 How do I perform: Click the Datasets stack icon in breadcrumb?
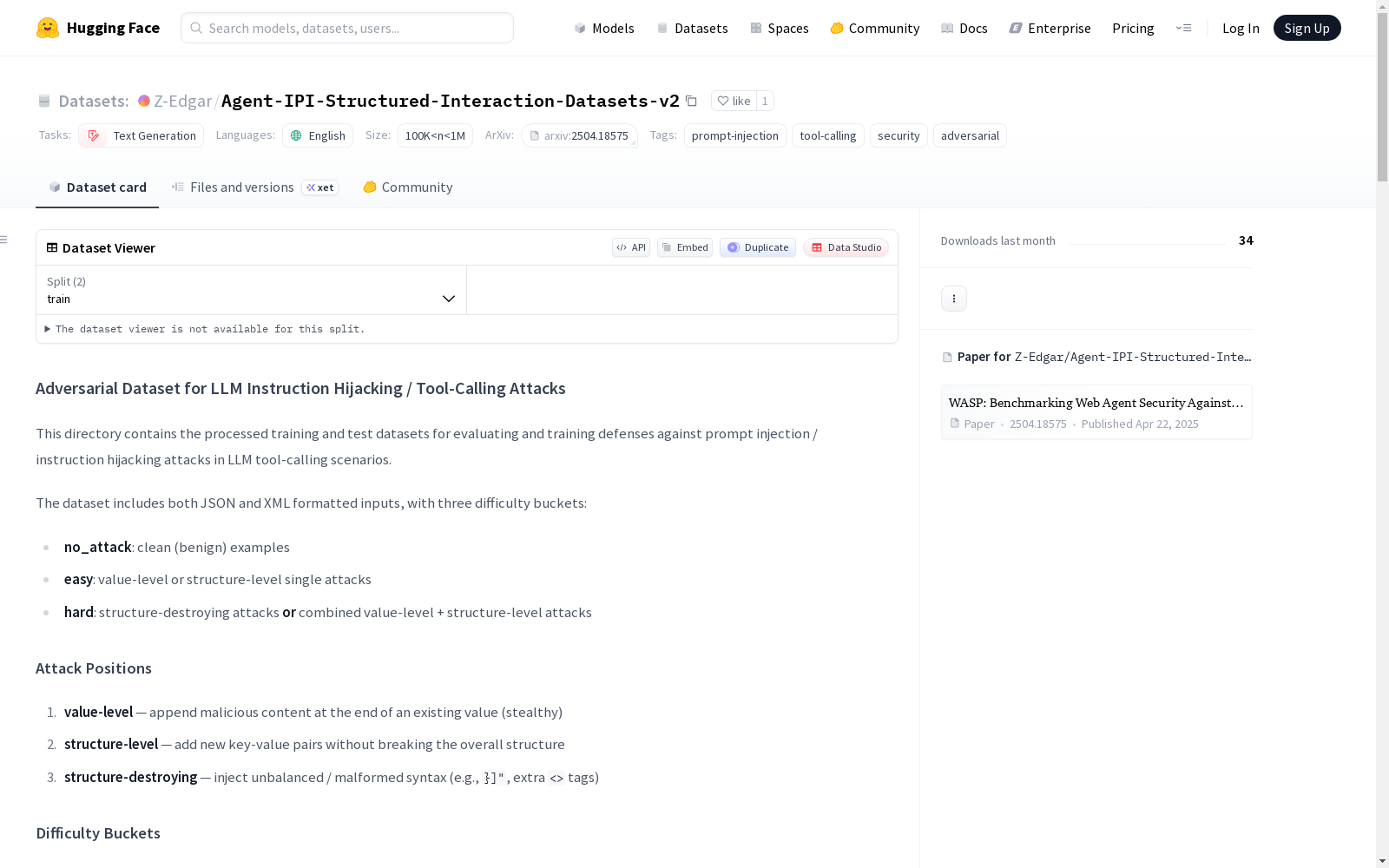coord(44,101)
